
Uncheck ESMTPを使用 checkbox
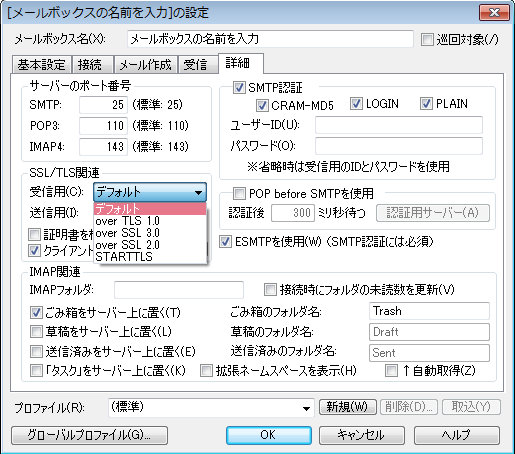(225, 242)
